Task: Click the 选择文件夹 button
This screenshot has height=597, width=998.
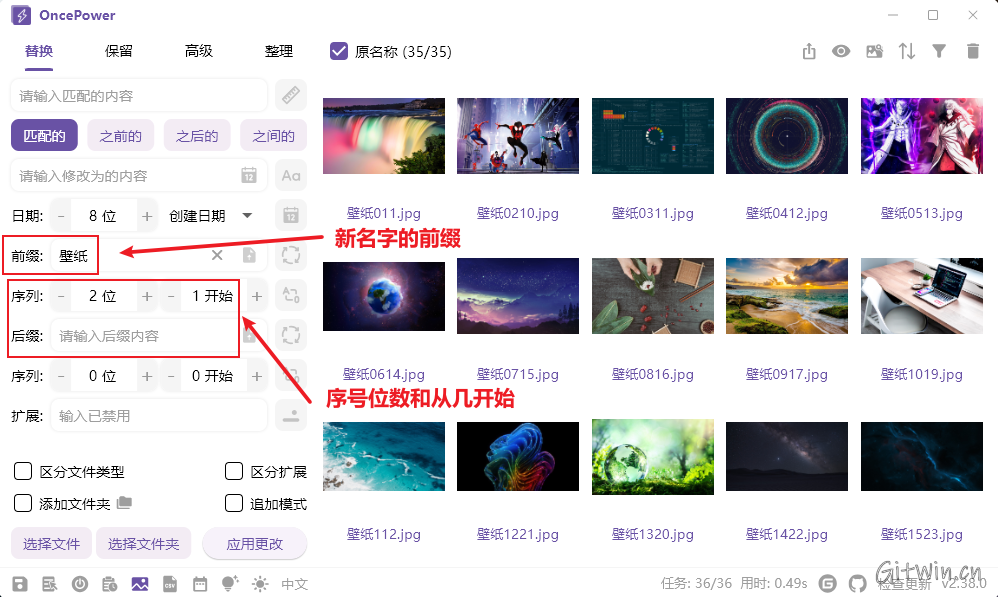Action: [x=143, y=544]
